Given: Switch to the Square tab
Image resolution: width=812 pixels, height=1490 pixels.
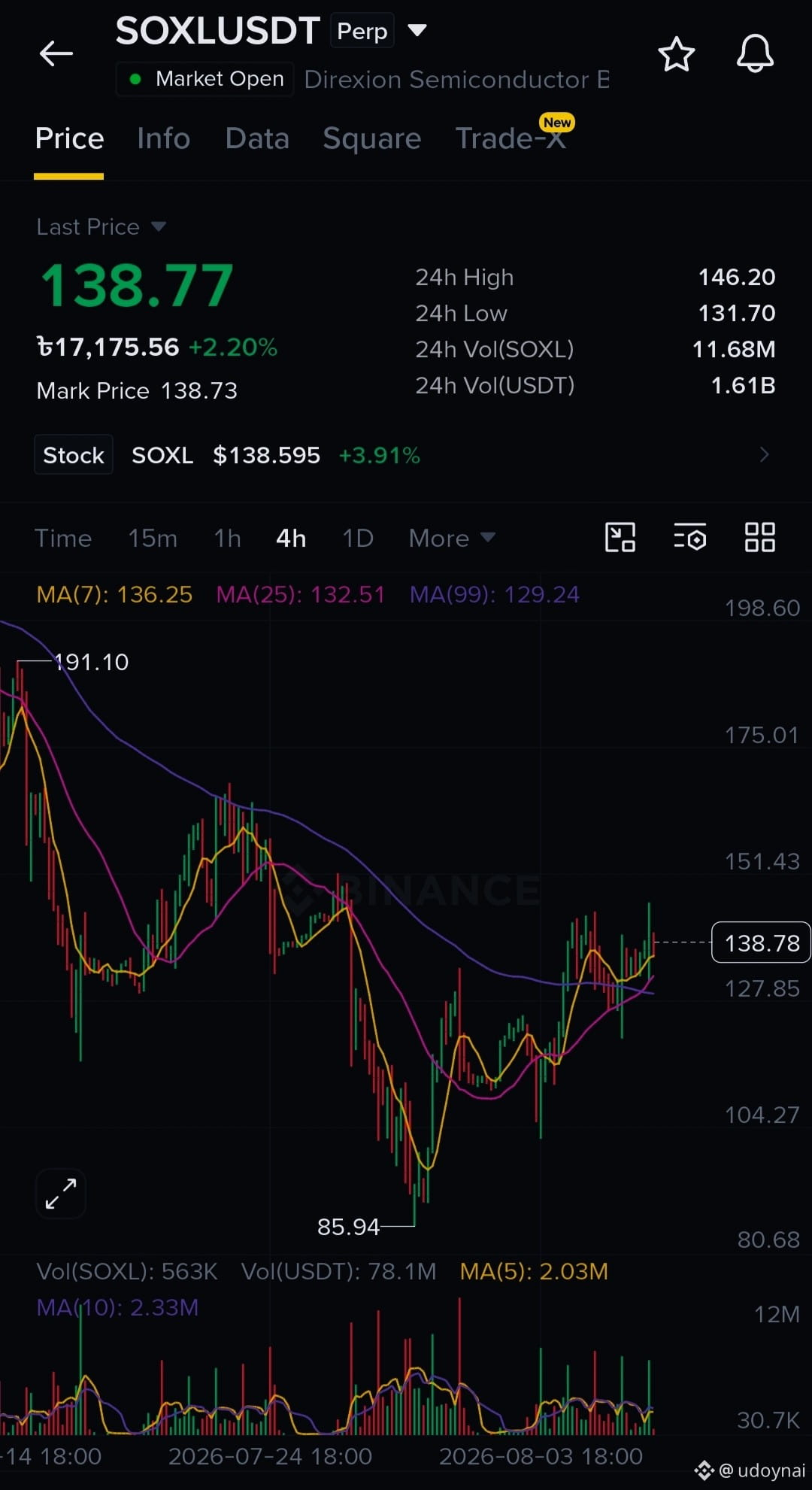Looking at the screenshot, I should point(372,139).
